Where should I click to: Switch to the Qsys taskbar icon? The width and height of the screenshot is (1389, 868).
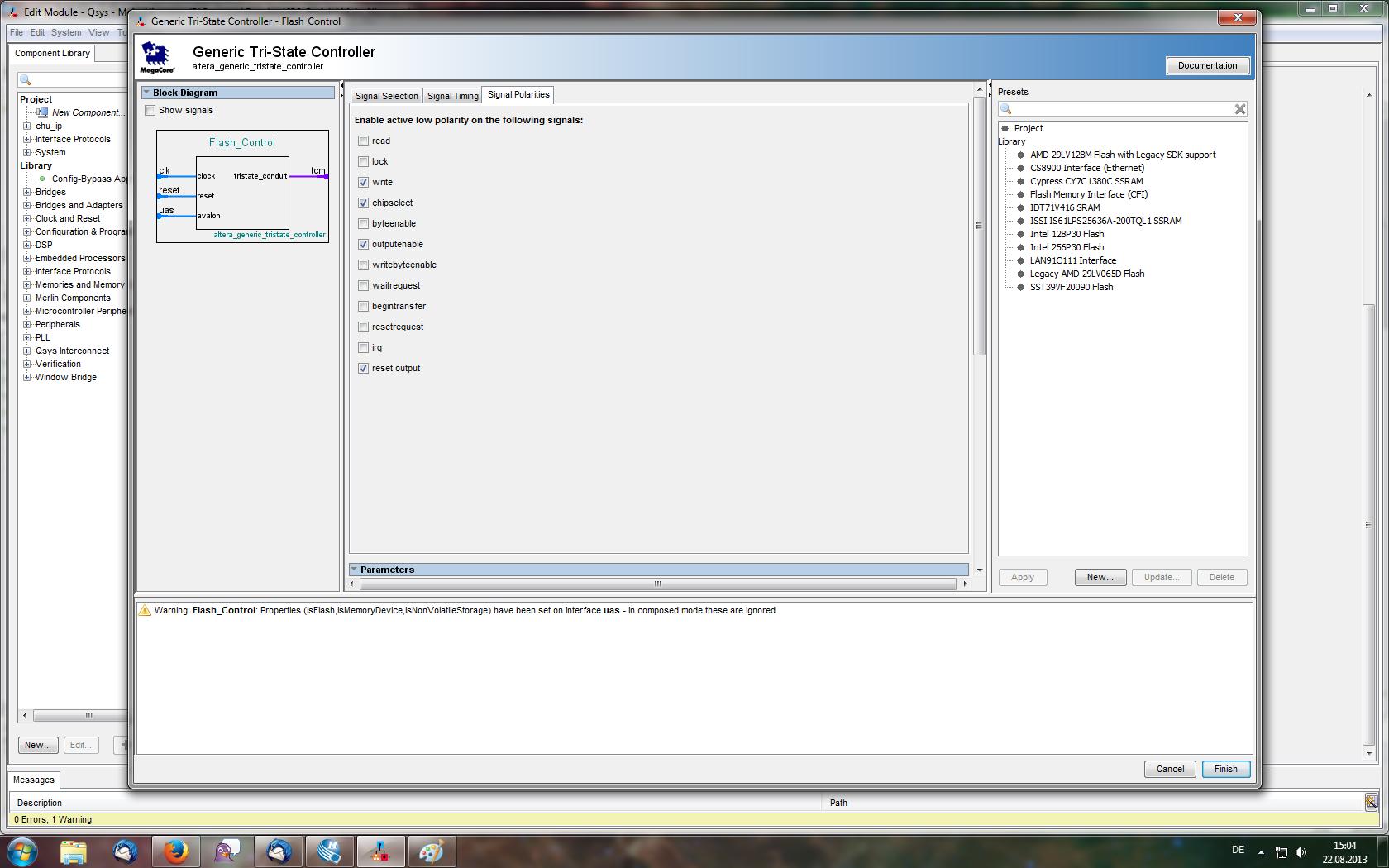[380, 851]
